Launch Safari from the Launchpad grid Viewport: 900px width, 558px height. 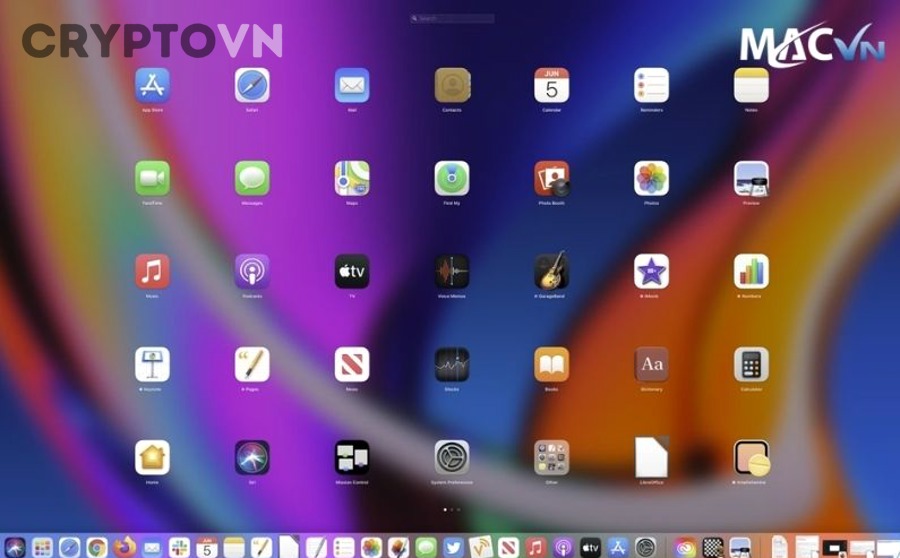click(x=252, y=85)
